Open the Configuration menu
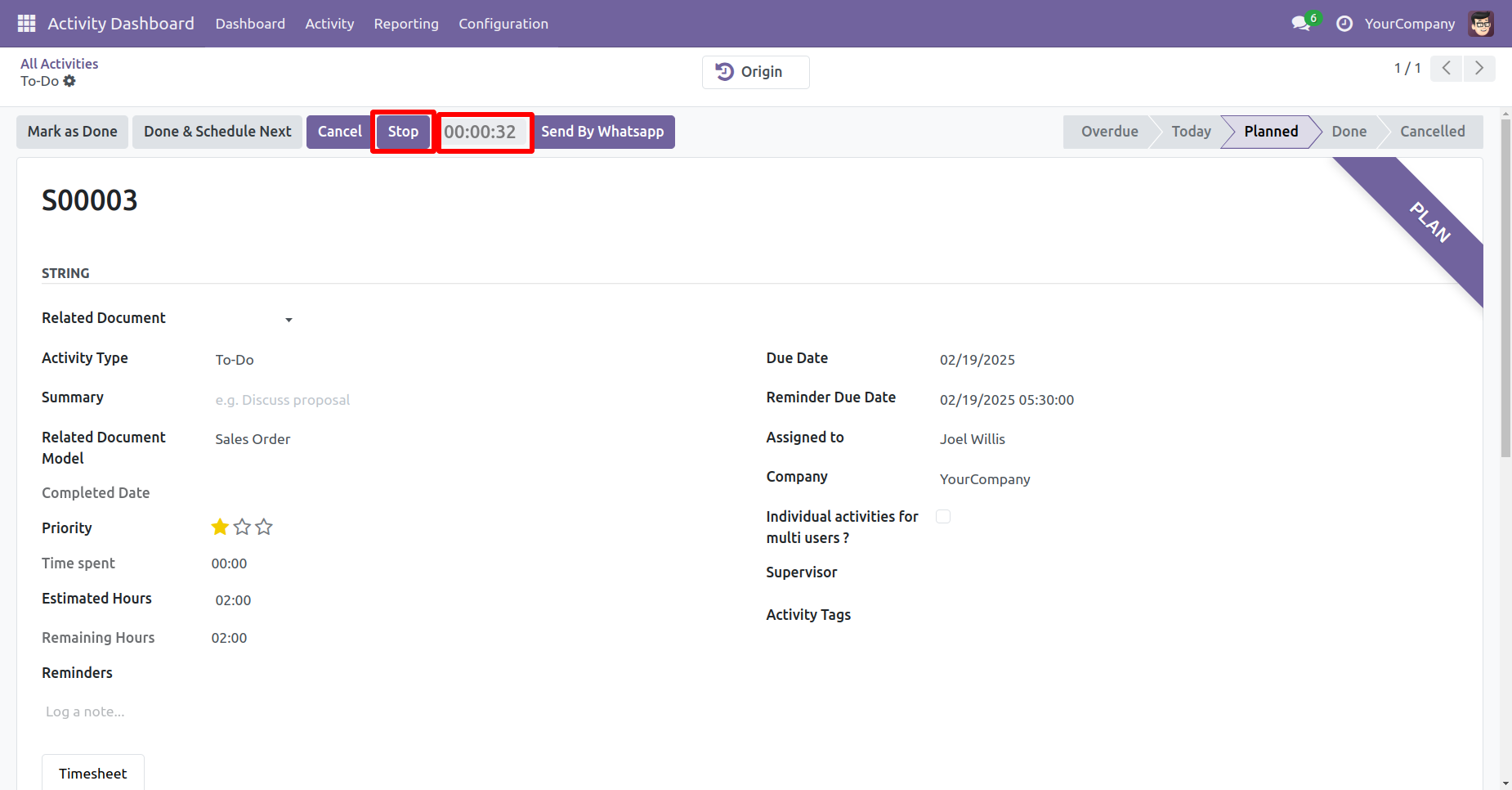1512x790 pixels. tap(503, 24)
